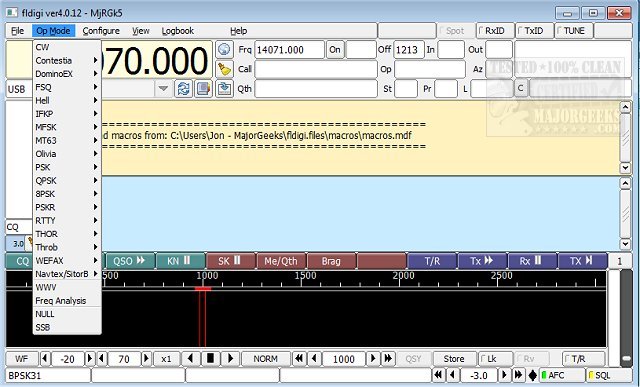Open the QRZ web lookup globe icon
This screenshot has width=640, height=387.
(224, 49)
